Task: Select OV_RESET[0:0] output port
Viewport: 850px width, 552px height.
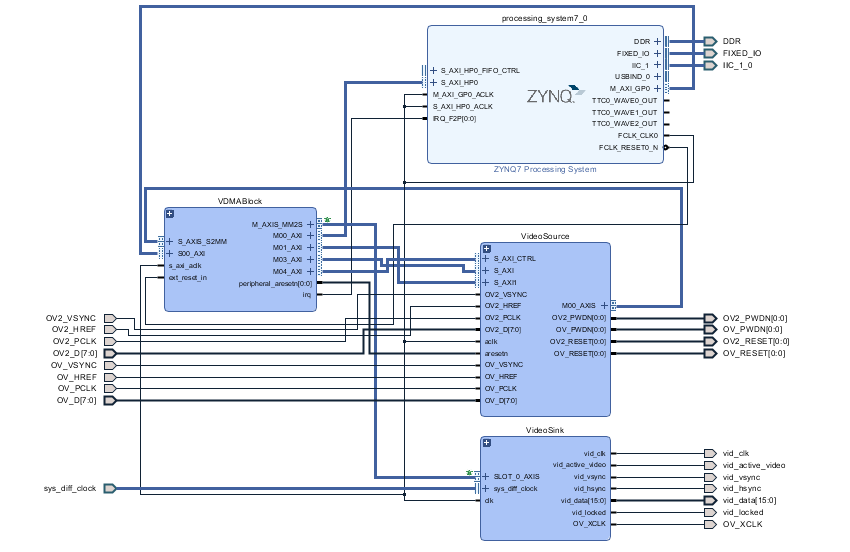Action: click(x=711, y=353)
